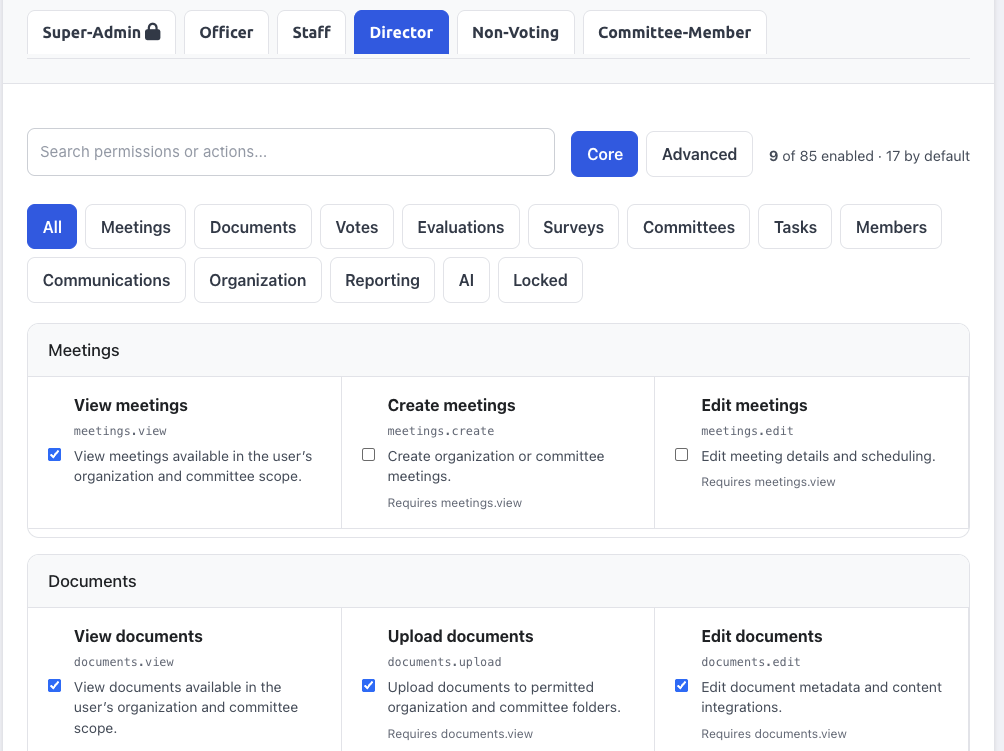1004x751 pixels.
Task: Click the meetings.edit permission key
Action: pos(747,431)
